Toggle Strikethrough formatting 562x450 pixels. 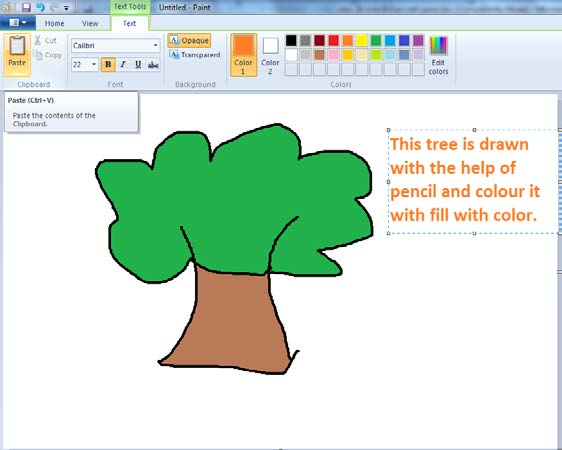[153, 64]
